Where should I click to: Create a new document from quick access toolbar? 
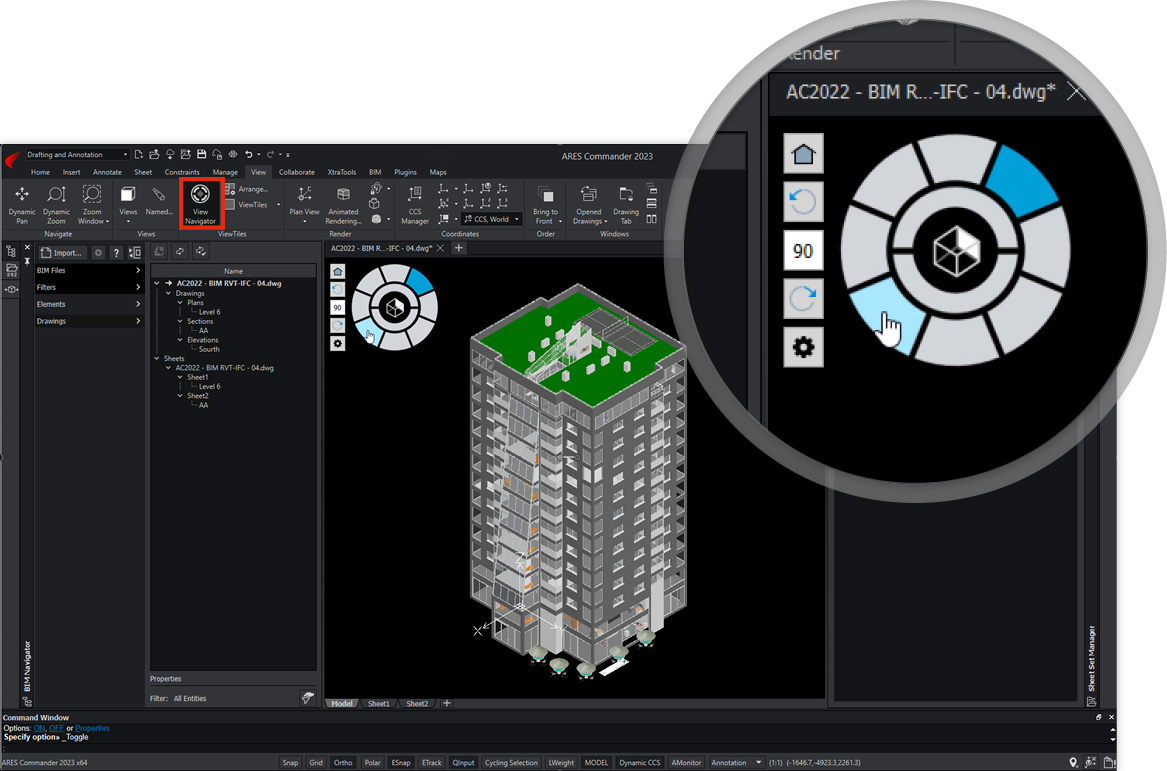138,155
